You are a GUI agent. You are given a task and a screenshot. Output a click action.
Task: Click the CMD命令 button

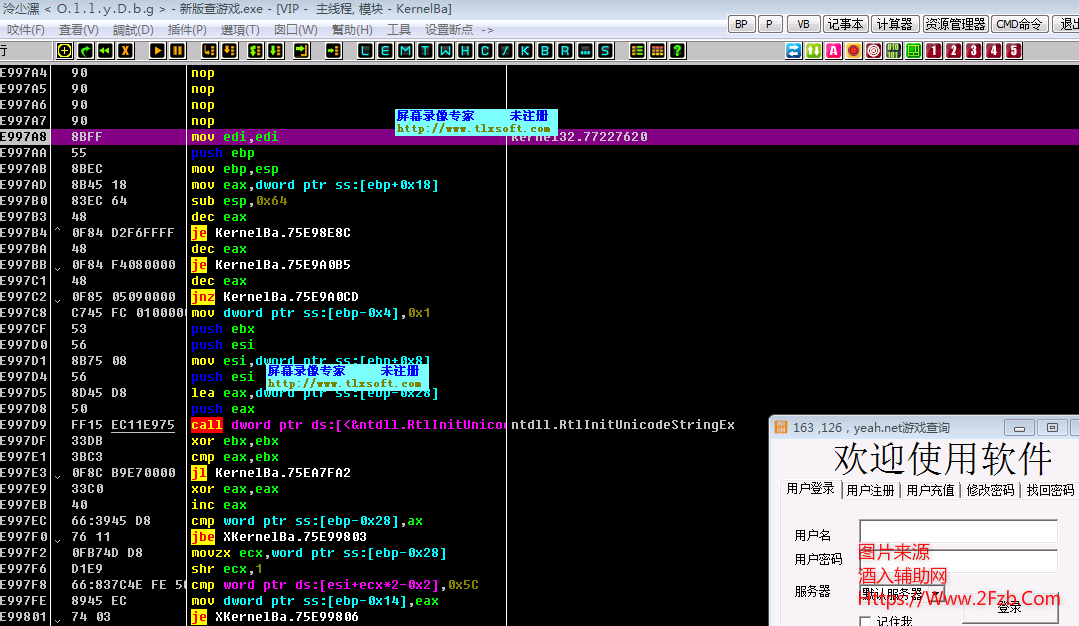1019,24
